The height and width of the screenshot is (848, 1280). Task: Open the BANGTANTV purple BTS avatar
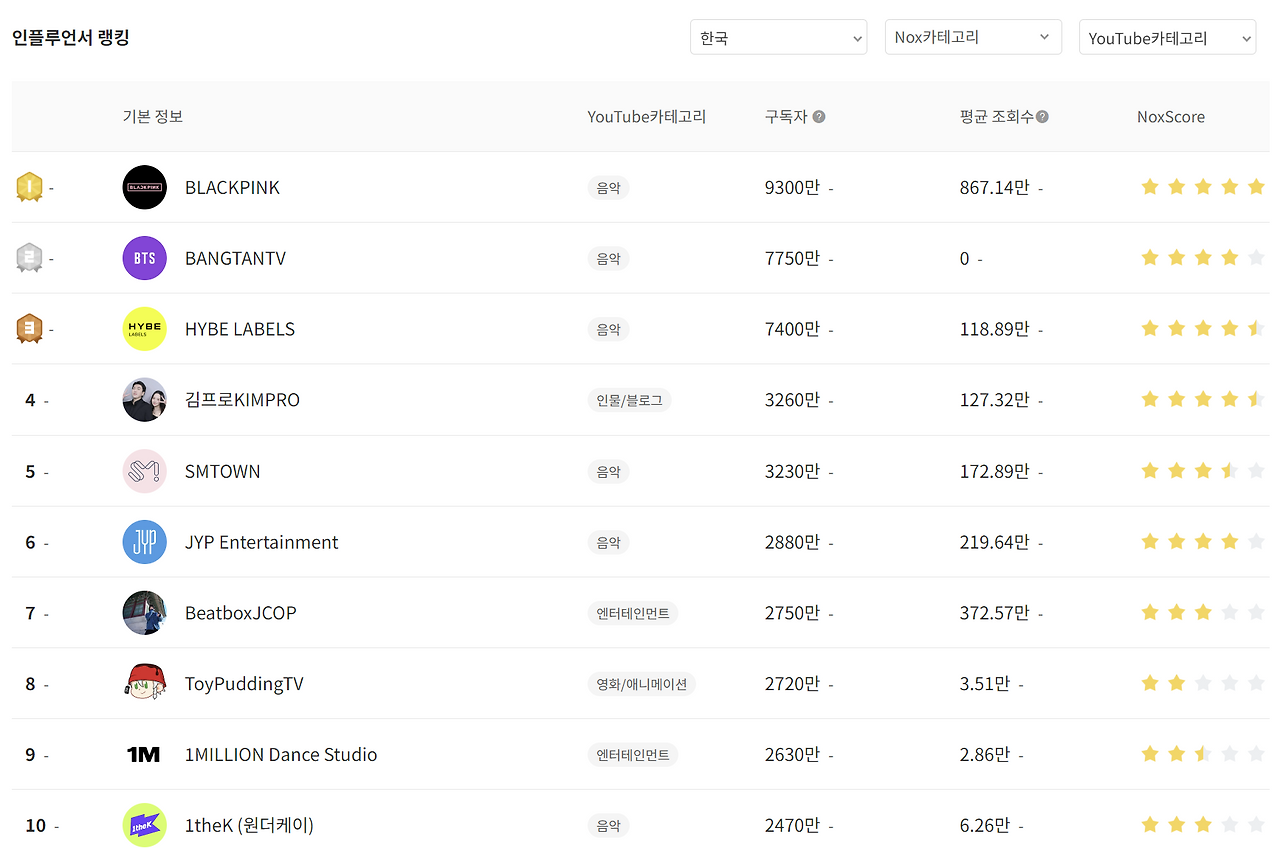point(144,258)
